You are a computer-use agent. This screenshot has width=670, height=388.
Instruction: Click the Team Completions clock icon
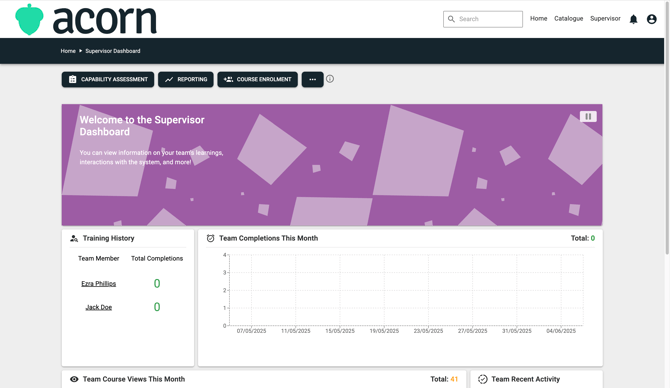pyautogui.click(x=210, y=238)
